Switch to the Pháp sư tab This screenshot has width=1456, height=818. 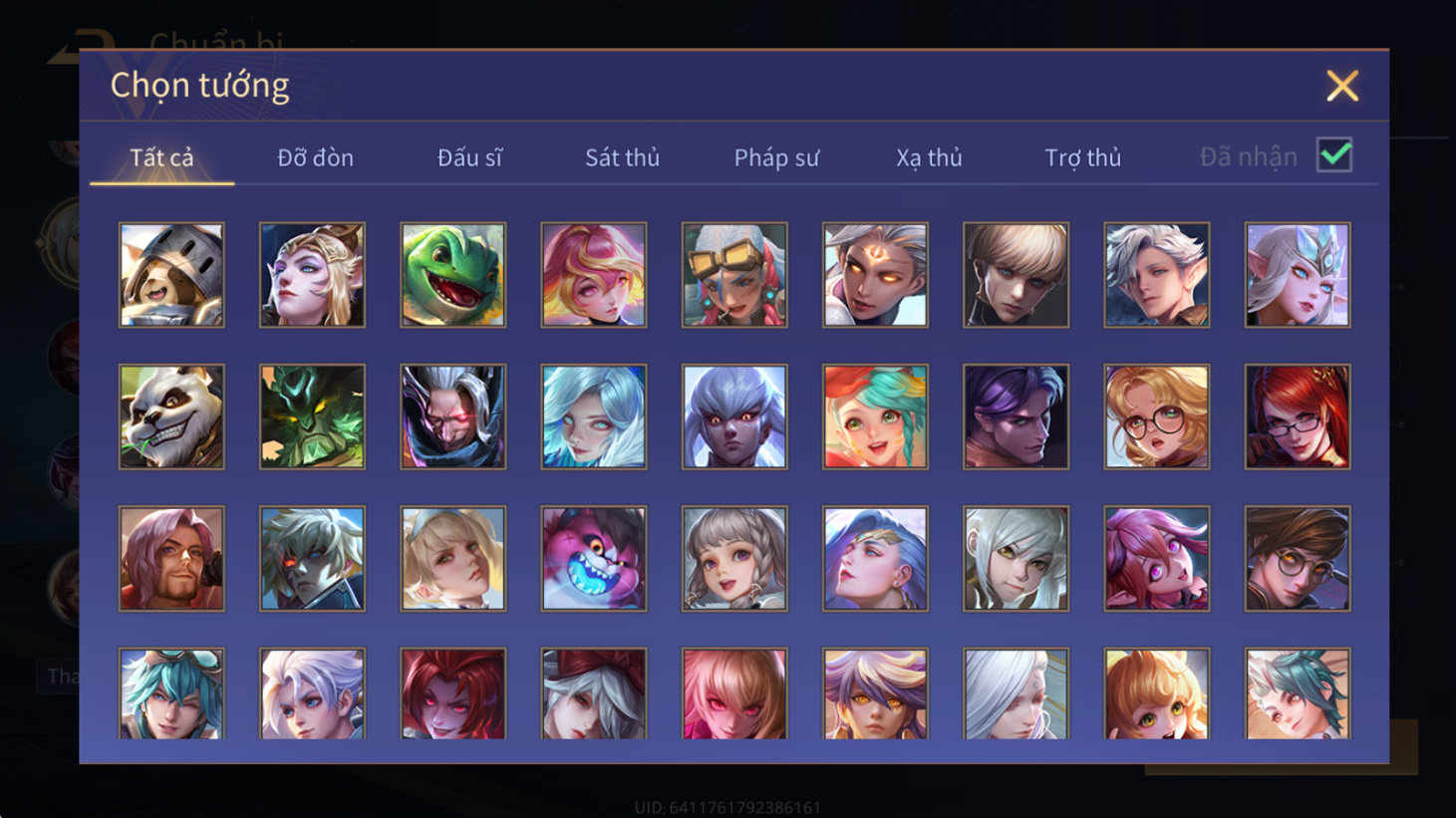pos(776,157)
